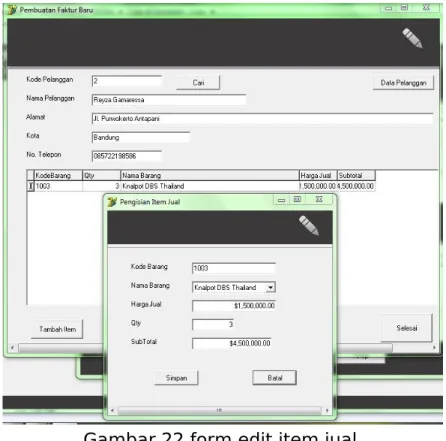Select the Harga Jual column header in grid

click(x=318, y=175)
